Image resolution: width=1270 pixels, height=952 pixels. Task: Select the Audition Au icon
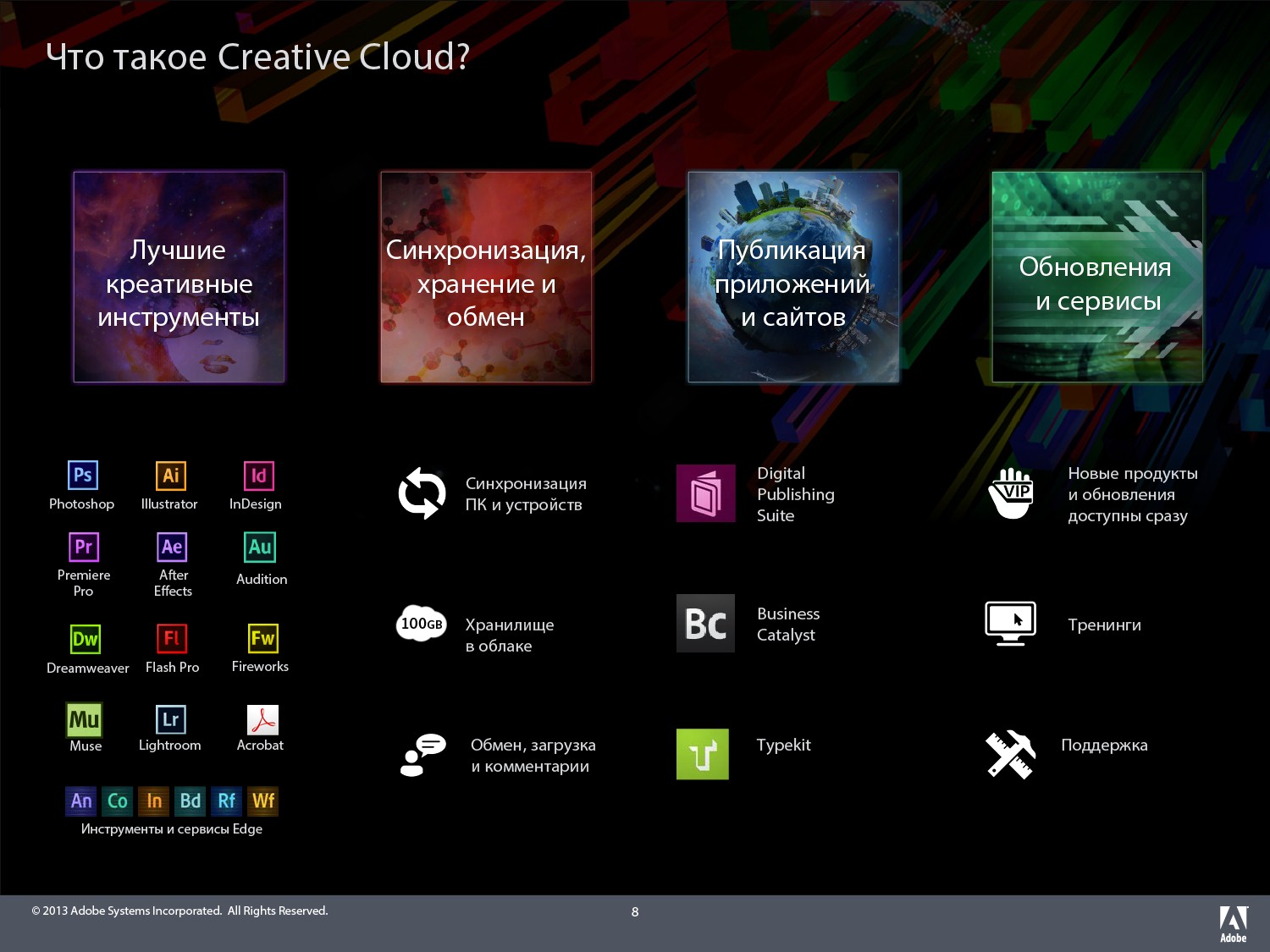click(260, 547)
